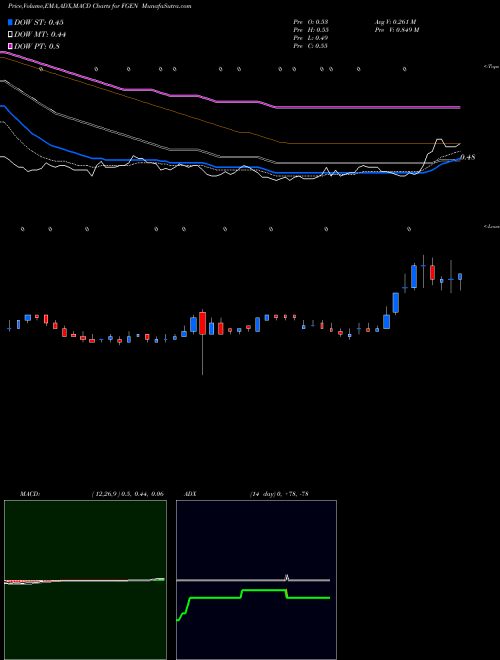Screen dimensions: 500x660
Task: Click the chart title for FGEN
Action: (100, 6)
